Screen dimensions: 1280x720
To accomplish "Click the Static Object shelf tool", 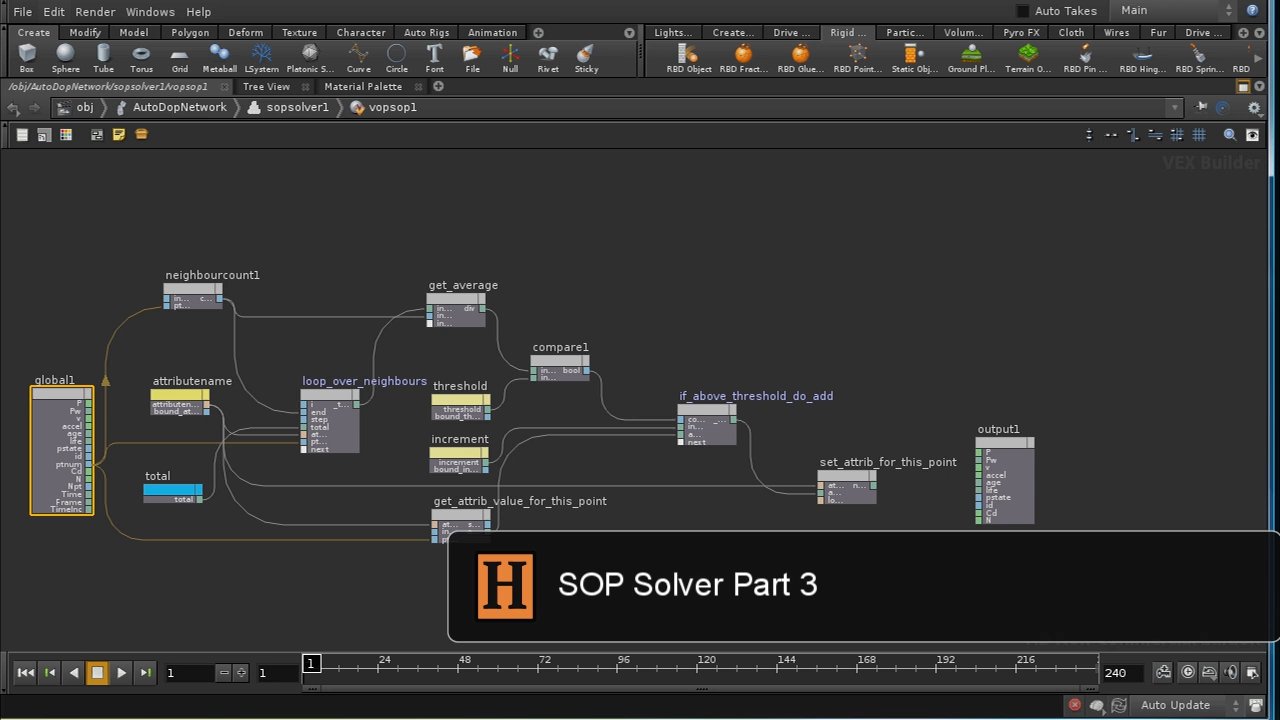I will coord(915,58).
